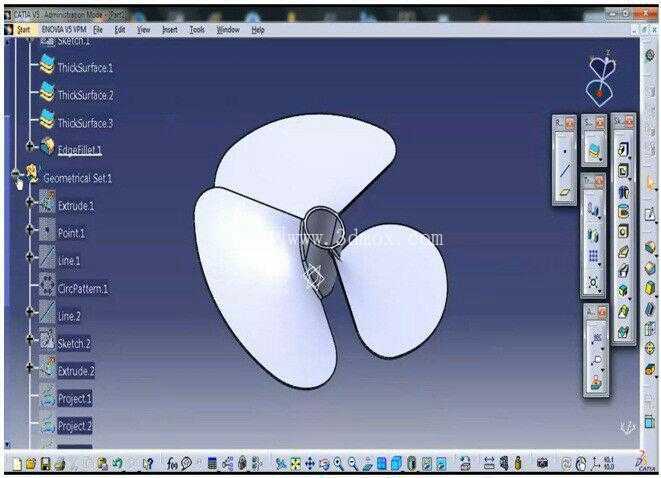661x478 pixels.
Task: Click the Shell tool in right toolbar
Action: click(650, 308)
